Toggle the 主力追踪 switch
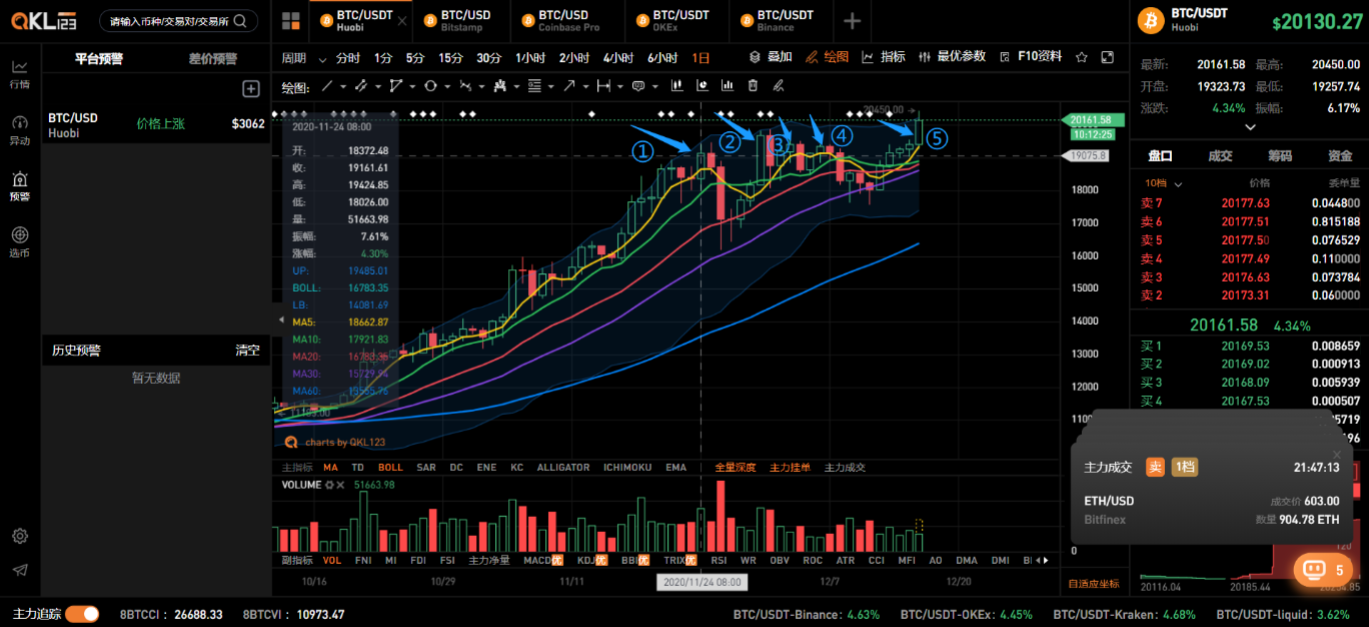1369x627 pixels. tap(82, 614)
